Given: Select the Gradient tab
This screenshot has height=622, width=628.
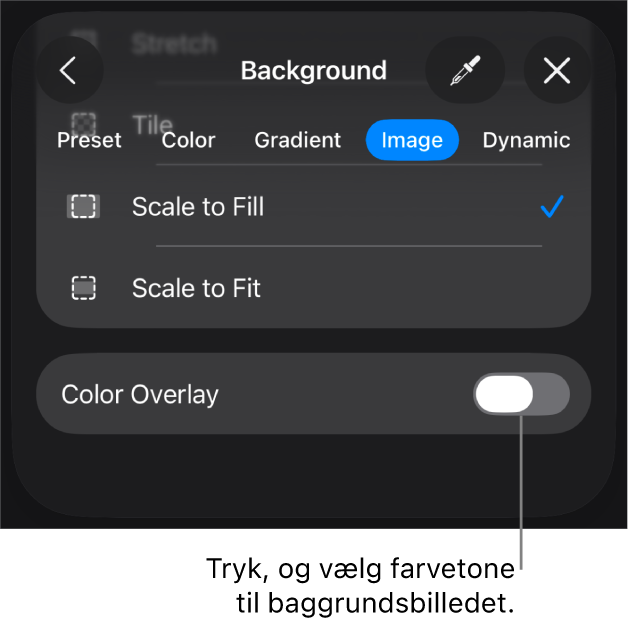Looking at the screenshot, I should (297, 140).
